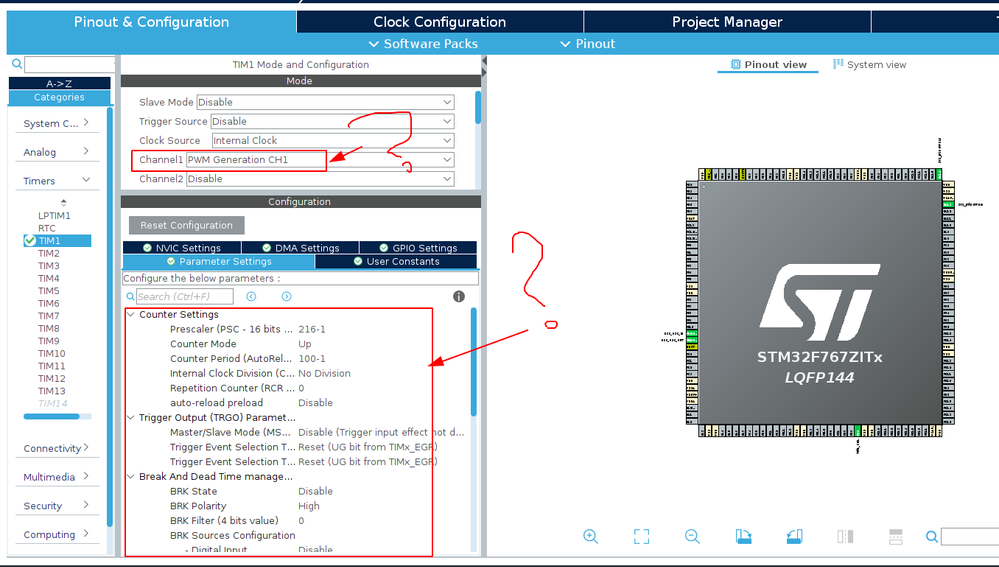This screenshot has height=567, width=999.
Task: Rotate the chip clockwise icon
Action: 743,536
